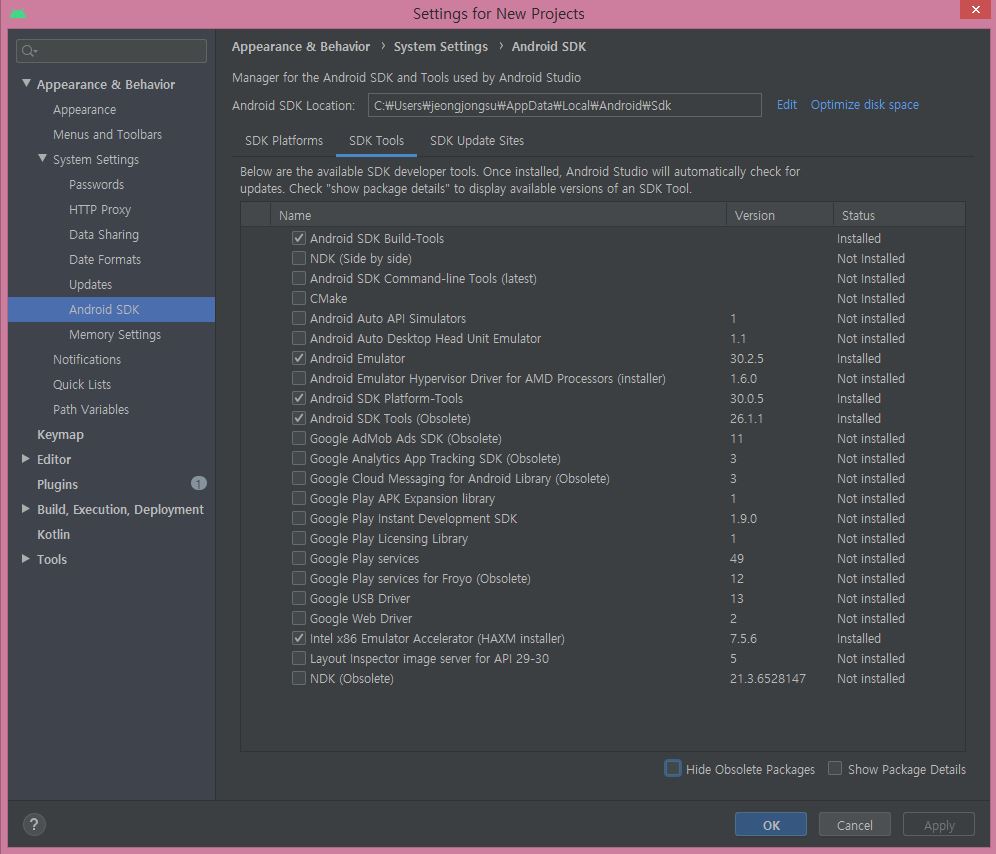Open Keymap settings

60,434
